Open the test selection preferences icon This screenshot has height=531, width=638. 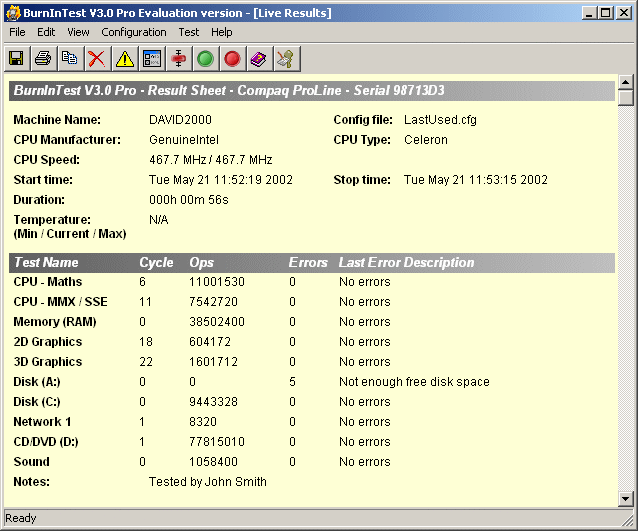152,59
